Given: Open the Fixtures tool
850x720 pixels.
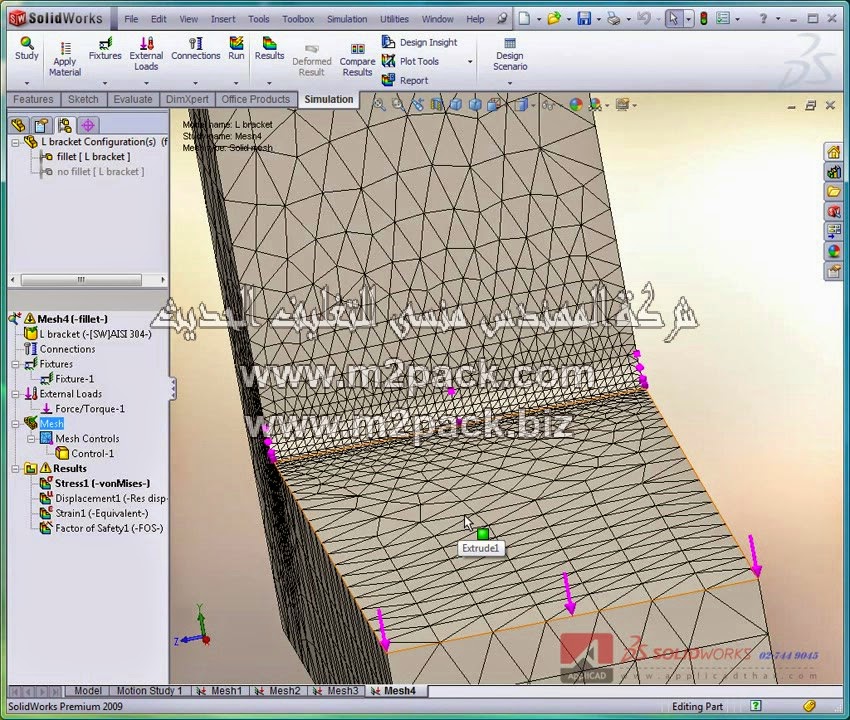Looking at the screenshot, I should (x=105, y=48).
